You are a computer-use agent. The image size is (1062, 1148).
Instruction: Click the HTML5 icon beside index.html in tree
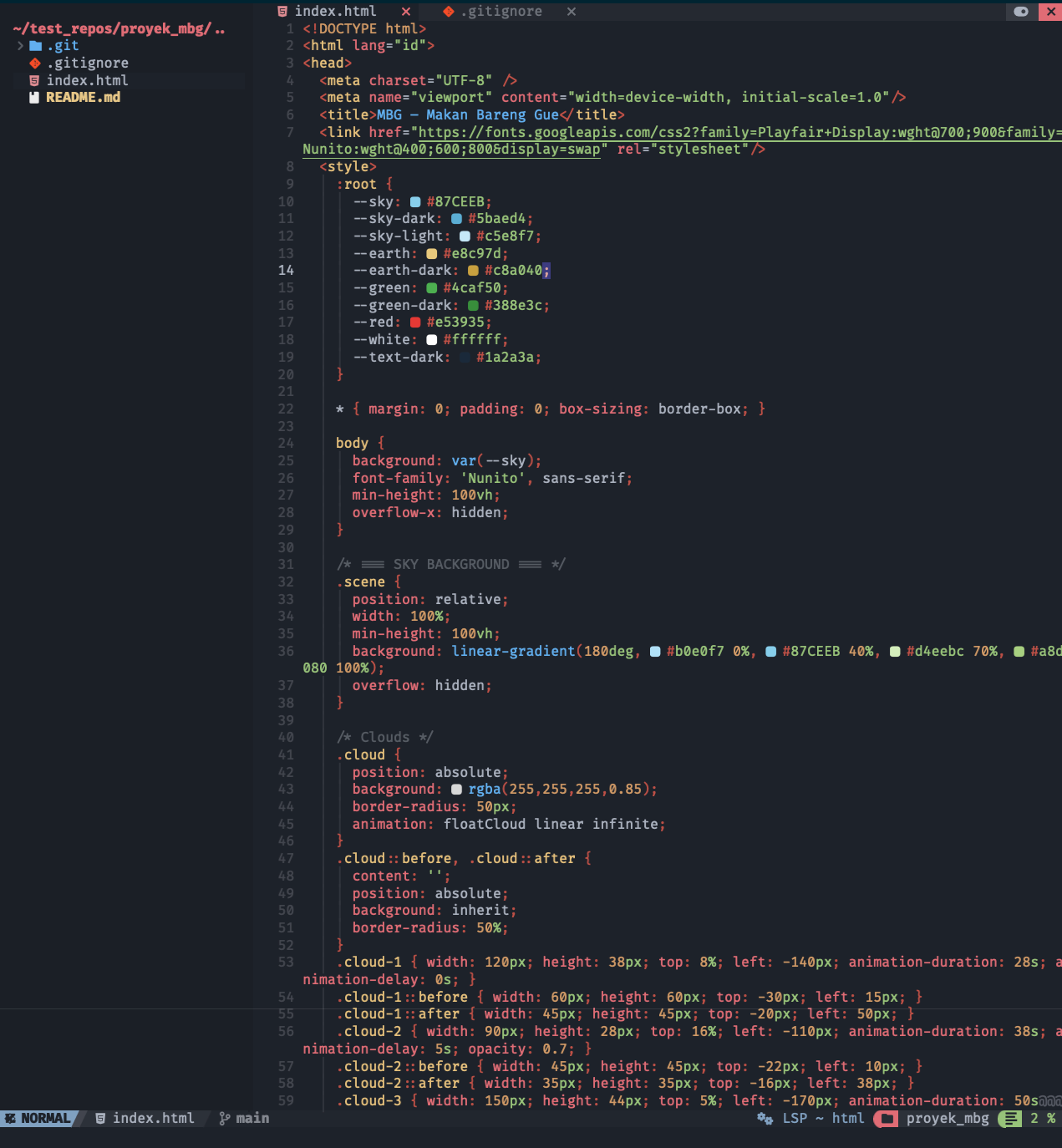pos(34,81)
